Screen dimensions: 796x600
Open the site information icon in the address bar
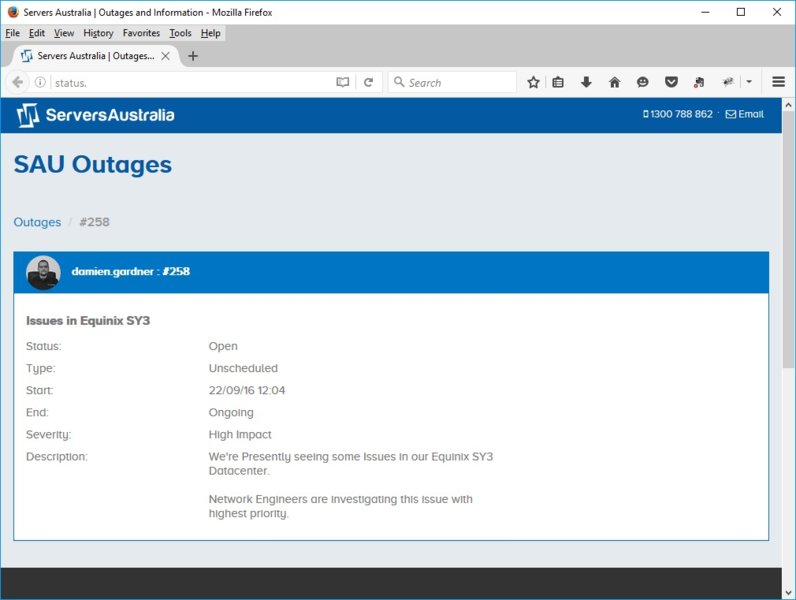point(40,82)
